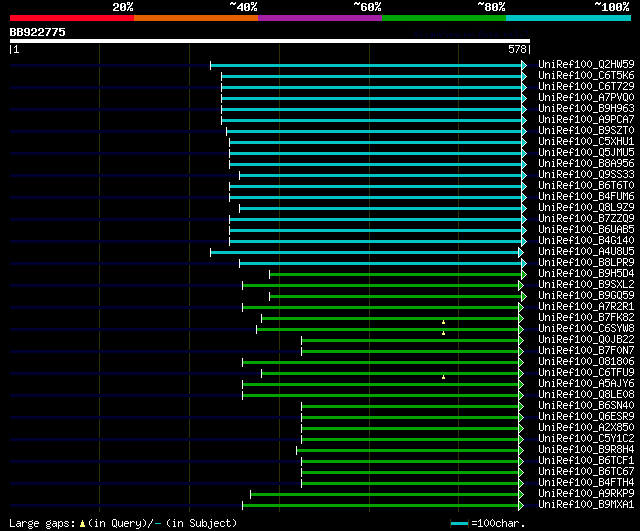Open the UniRef100_B6TCF1 label
This screenshot has width=640, height=531.
pos(586,461)
